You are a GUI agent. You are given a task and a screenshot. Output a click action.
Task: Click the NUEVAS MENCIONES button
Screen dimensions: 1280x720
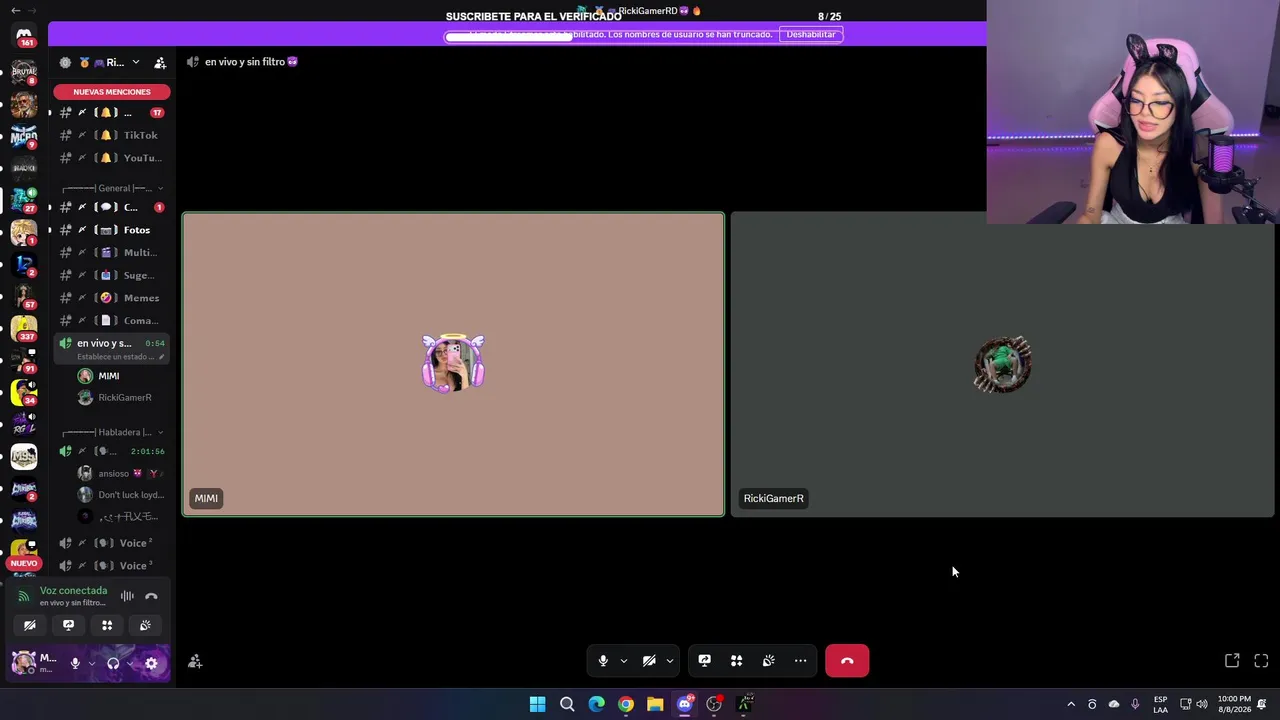pos(112,92)
